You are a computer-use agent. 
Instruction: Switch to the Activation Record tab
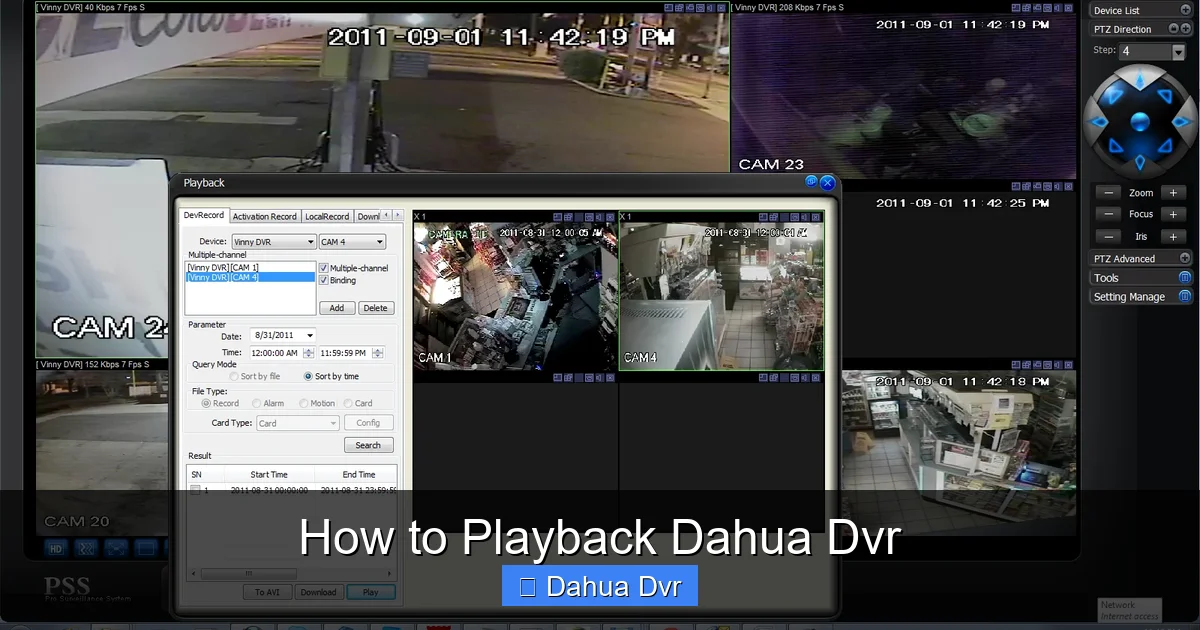[x=264, y=215]
